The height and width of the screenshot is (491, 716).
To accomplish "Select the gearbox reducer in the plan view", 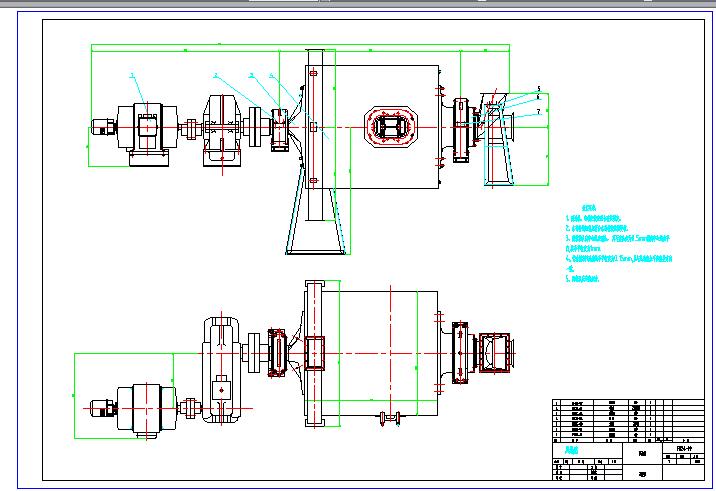I will coord(221,370).
